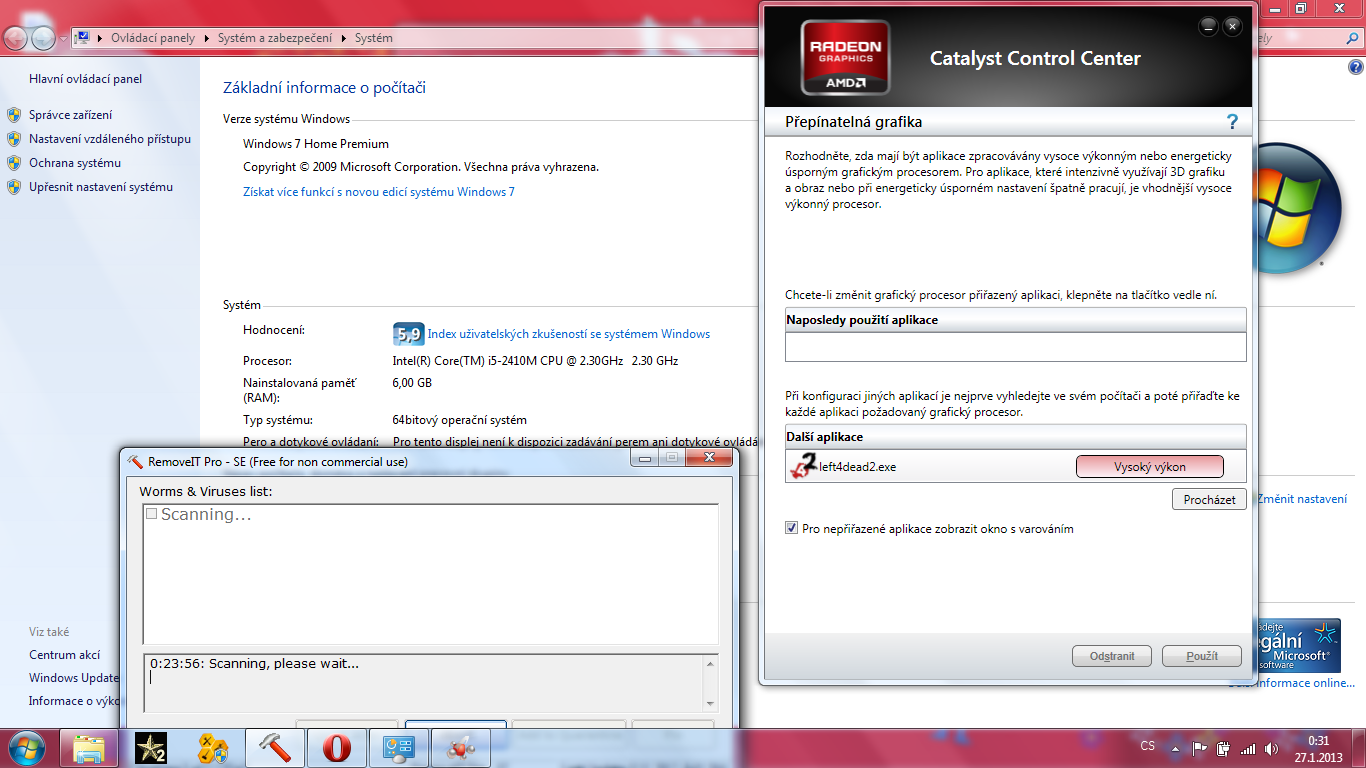Open Catalyst Control Center help question mark

click(1232, 122)
